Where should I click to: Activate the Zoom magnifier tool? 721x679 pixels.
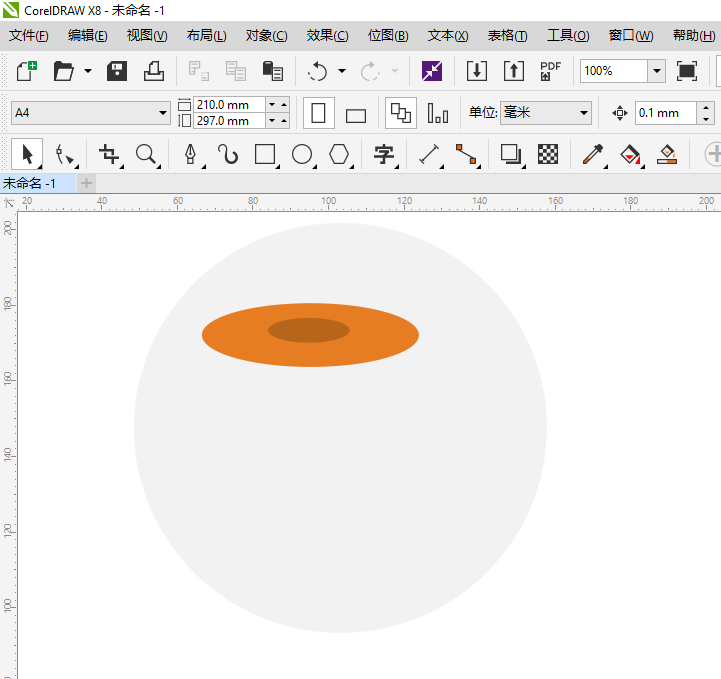(147, 154)
